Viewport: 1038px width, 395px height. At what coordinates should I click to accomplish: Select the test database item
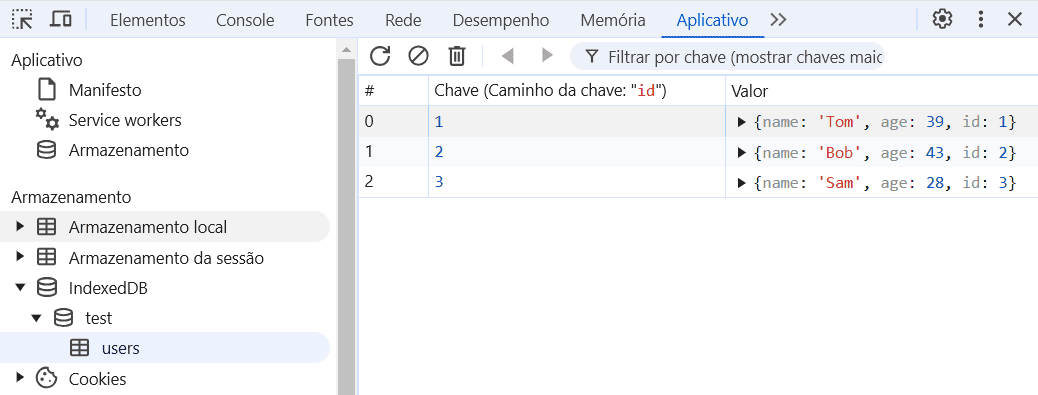click(99, 318)
